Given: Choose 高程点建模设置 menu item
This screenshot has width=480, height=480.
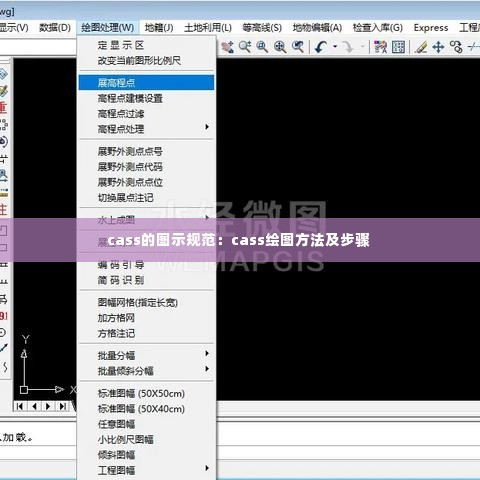Looking at the screenshot, I should tap(146, 98).
